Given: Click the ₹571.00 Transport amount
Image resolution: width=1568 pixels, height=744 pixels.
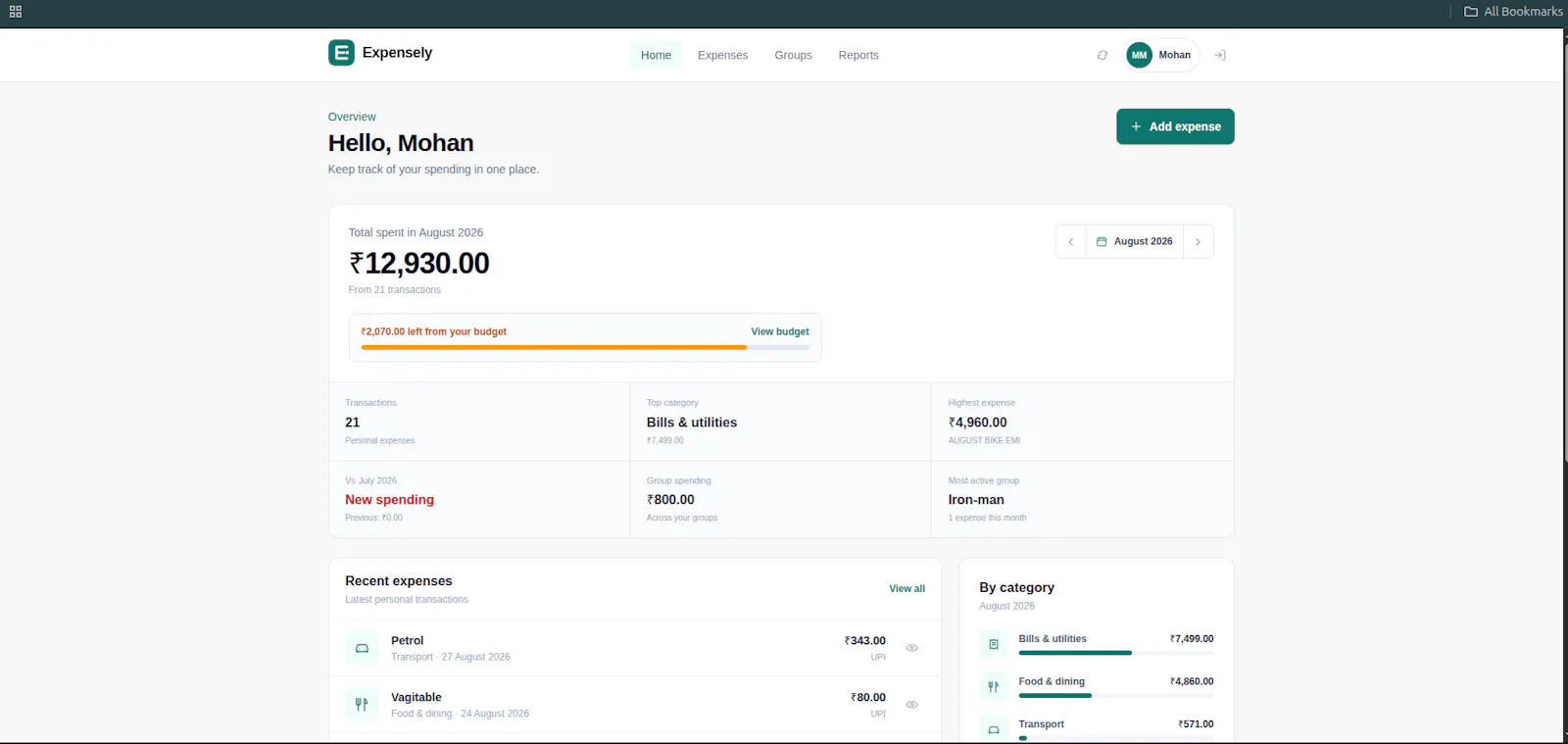Looking at the screenshot, I should coord(1196,724).
